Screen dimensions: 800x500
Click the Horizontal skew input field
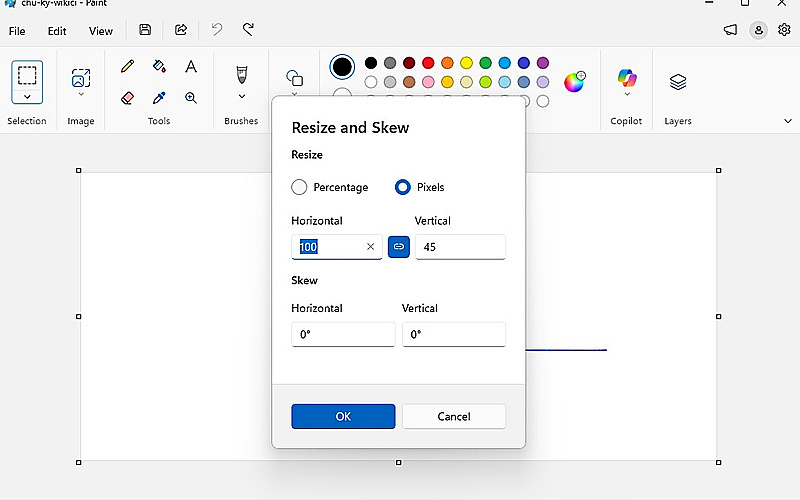point(343,334)
